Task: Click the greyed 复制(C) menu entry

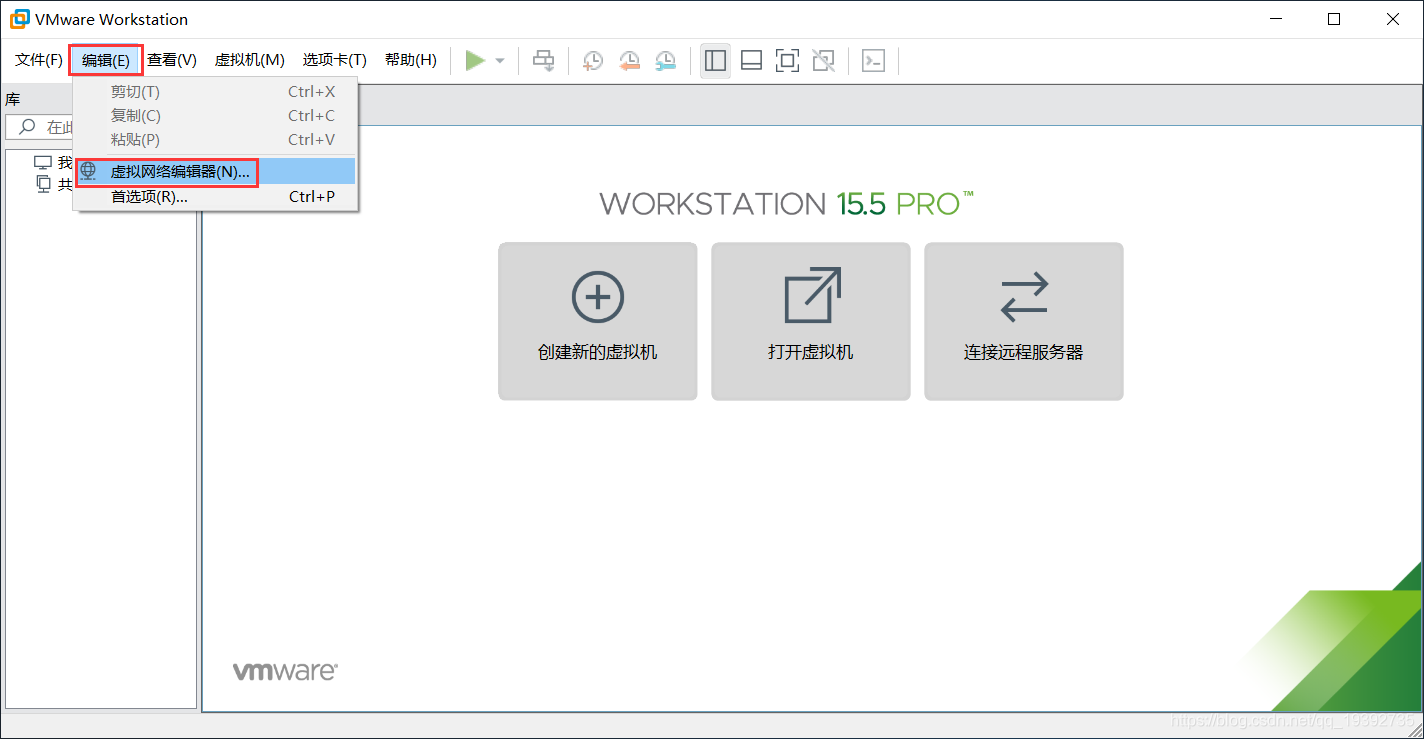Action: 215,116
